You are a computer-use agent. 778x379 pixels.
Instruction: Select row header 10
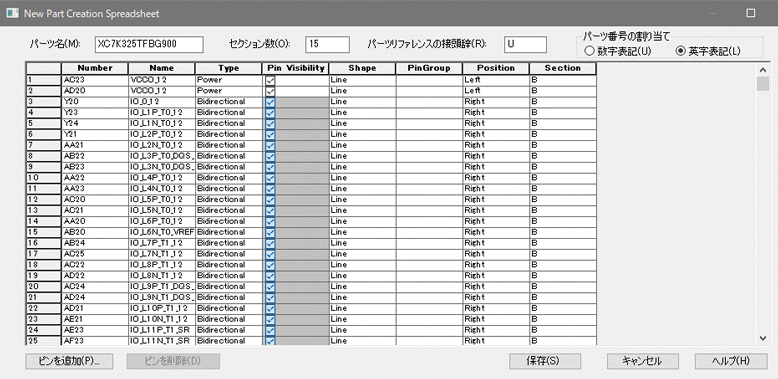pos(44,178)
